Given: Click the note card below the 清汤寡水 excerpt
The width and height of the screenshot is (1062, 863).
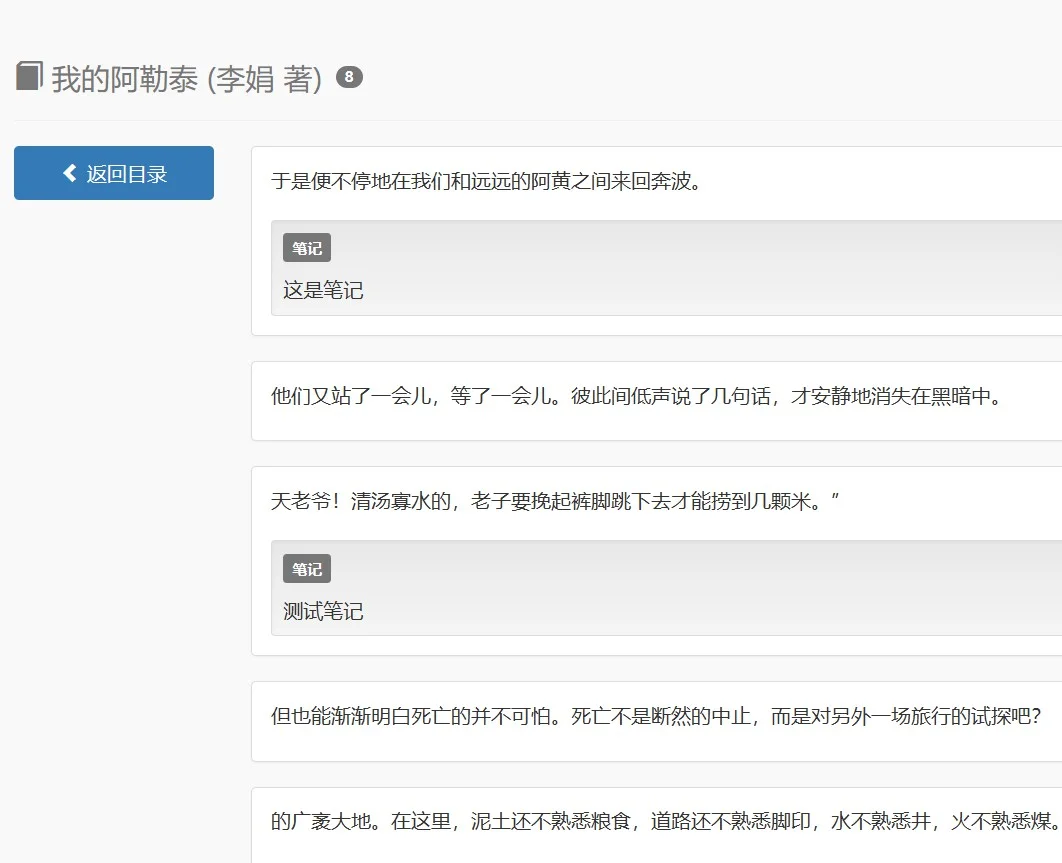Looking at the screenshot, I should [x=650, y=590].
